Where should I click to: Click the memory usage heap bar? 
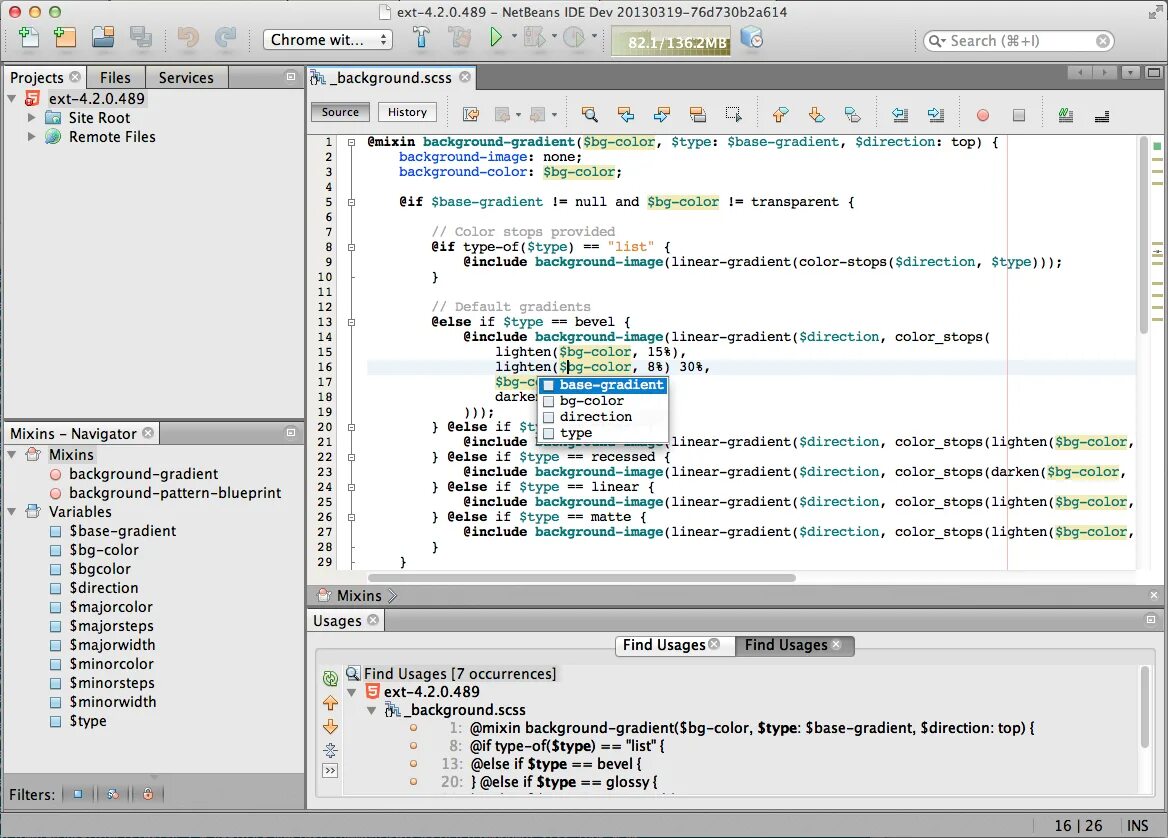coord(671,42)
